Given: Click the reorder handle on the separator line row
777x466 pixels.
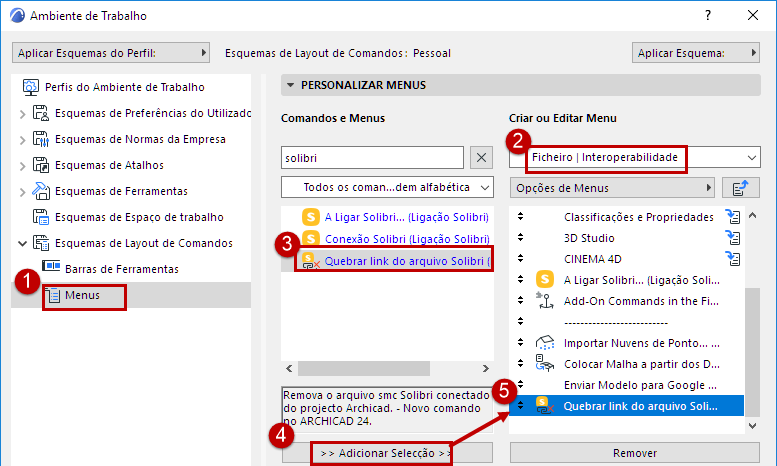Looking at the screenshot, I should (x=520, y=321).
